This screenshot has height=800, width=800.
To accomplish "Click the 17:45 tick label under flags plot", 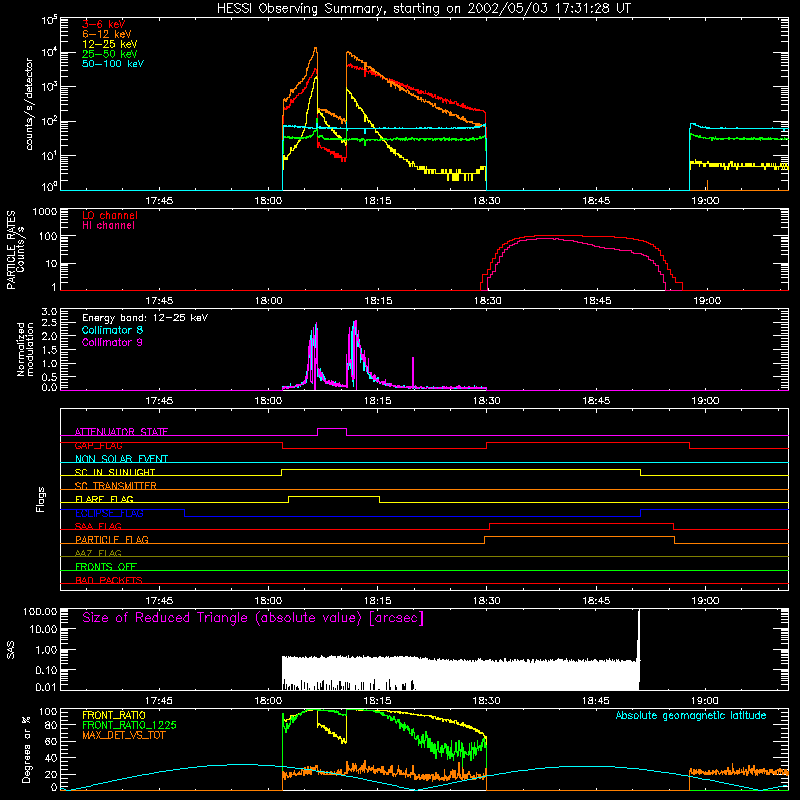I will [x=159, y=601].
